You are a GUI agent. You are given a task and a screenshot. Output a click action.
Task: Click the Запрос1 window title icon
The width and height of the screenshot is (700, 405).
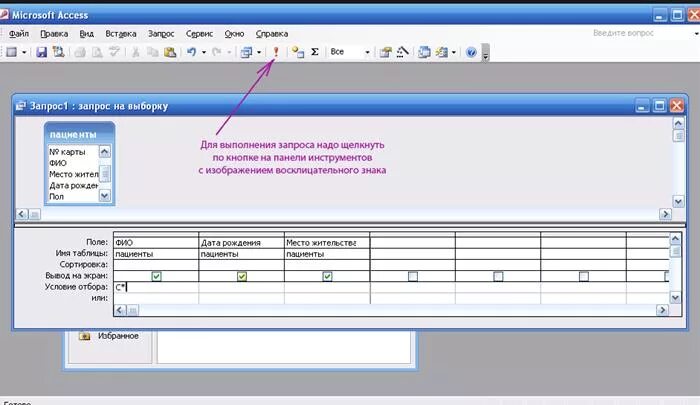[21, 106]
